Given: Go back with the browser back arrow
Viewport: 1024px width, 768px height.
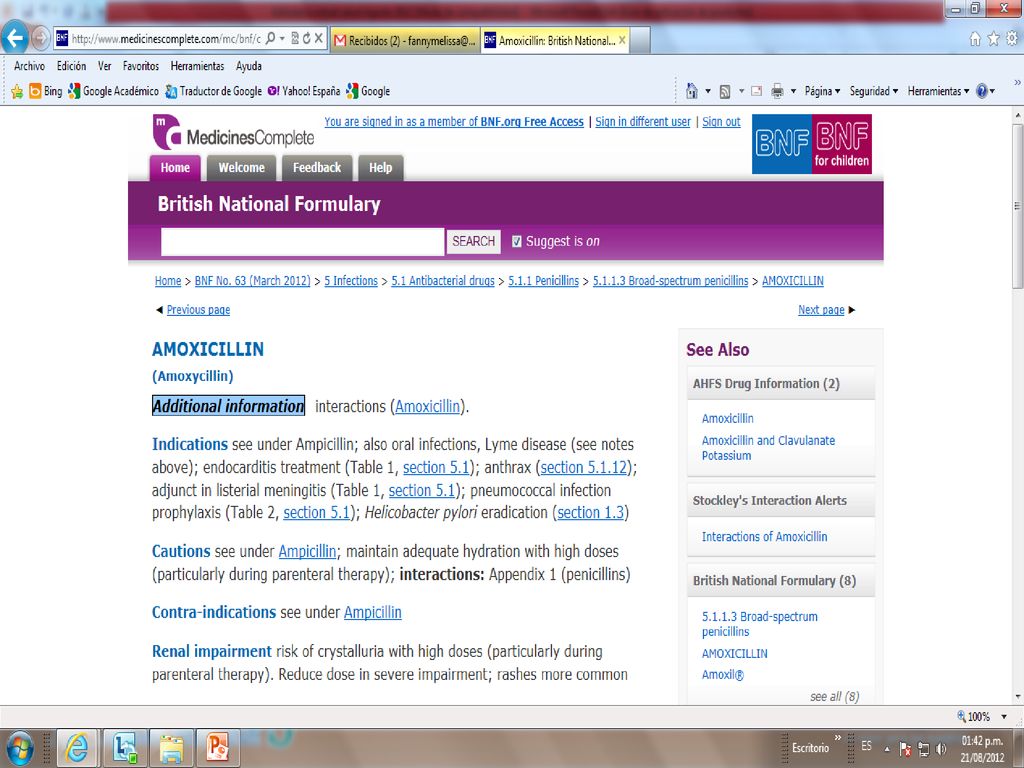Looking at the screenshot, I should [14, 39].
